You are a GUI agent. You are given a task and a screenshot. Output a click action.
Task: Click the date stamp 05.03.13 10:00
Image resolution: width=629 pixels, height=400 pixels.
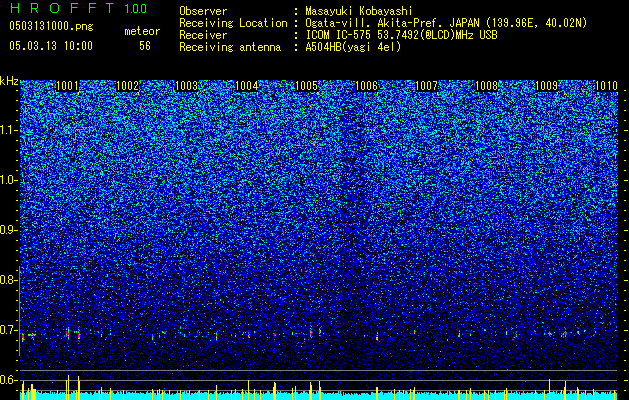[x=51, y=46]
